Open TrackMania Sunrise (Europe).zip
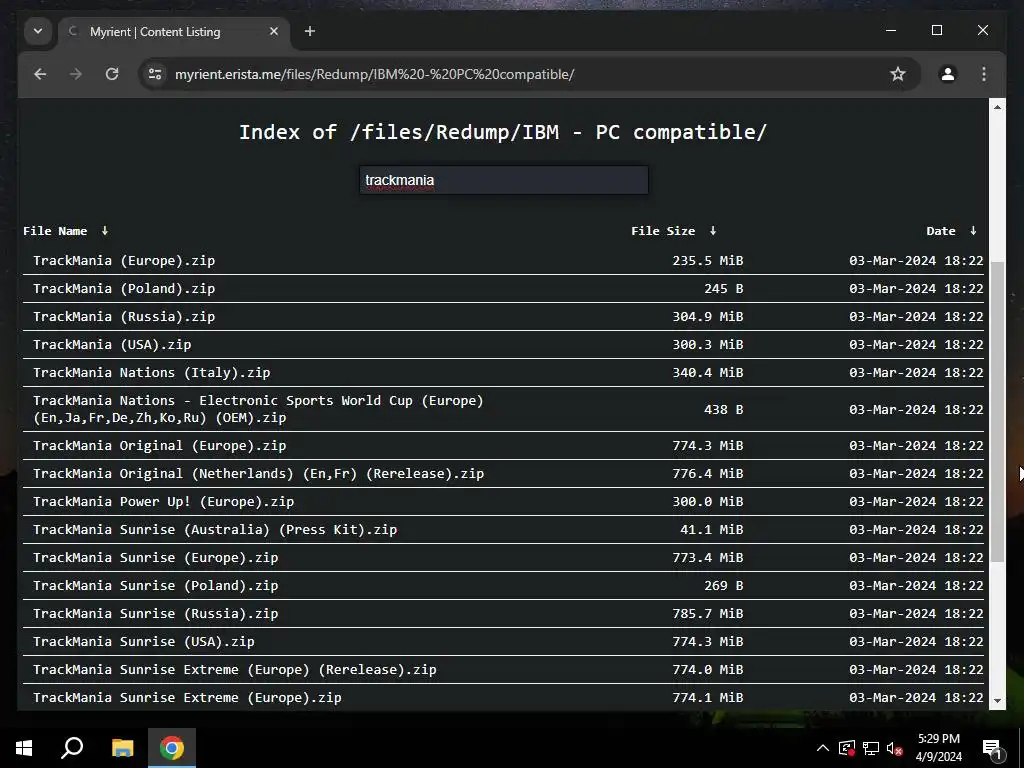The height and width of the screenshot is (768, 1024). point(155,558)
